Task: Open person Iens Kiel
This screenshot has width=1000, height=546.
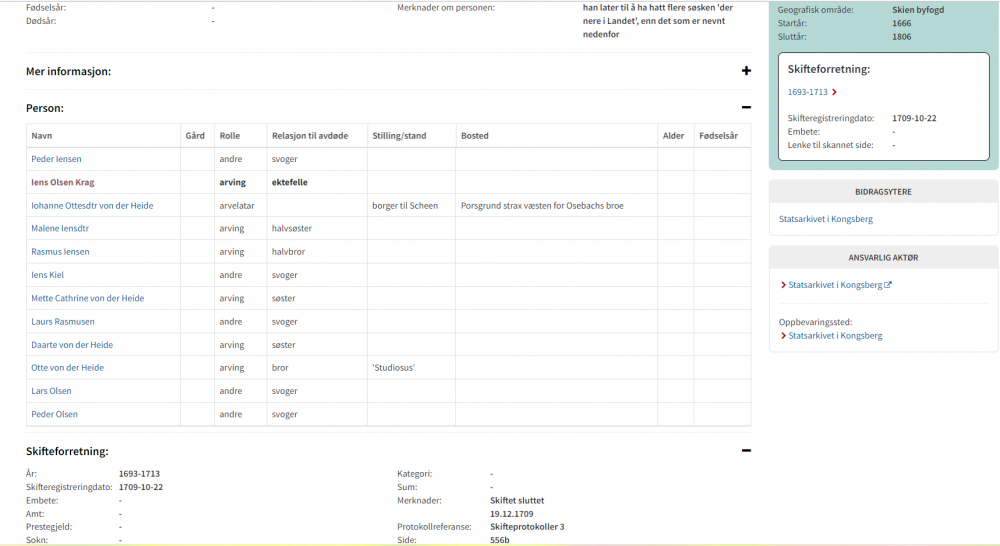Action: click(x=48, y=275)
